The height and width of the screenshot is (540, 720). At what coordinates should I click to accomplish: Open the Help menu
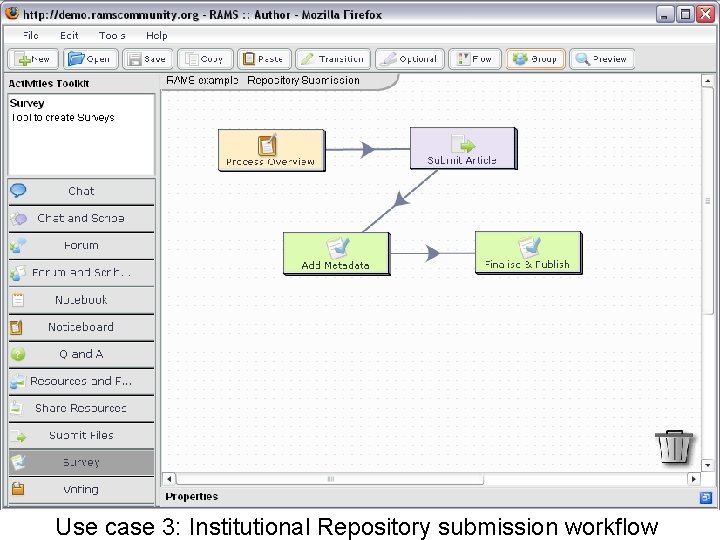tap(157, 35)
